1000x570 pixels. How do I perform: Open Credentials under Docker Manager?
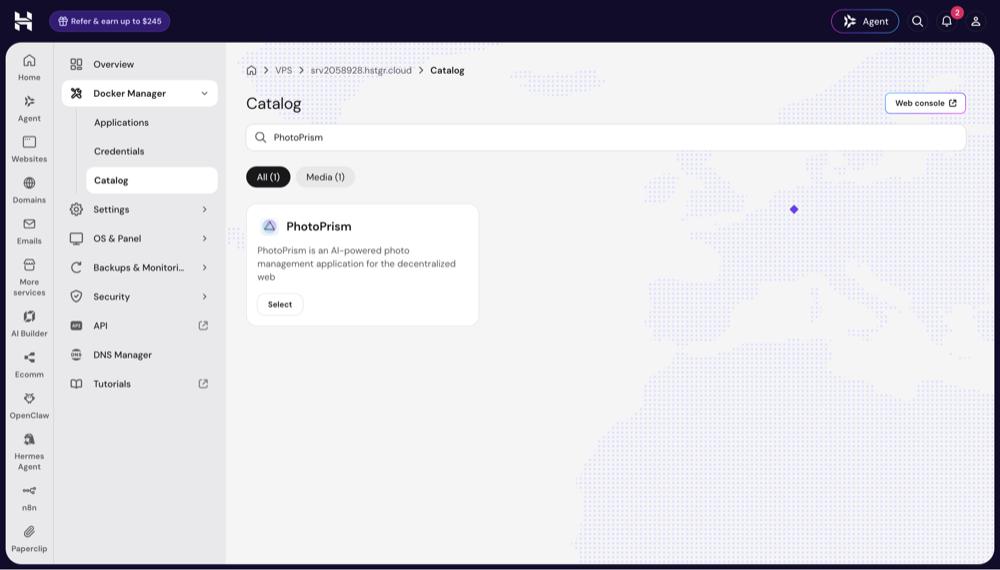(152, 151)
